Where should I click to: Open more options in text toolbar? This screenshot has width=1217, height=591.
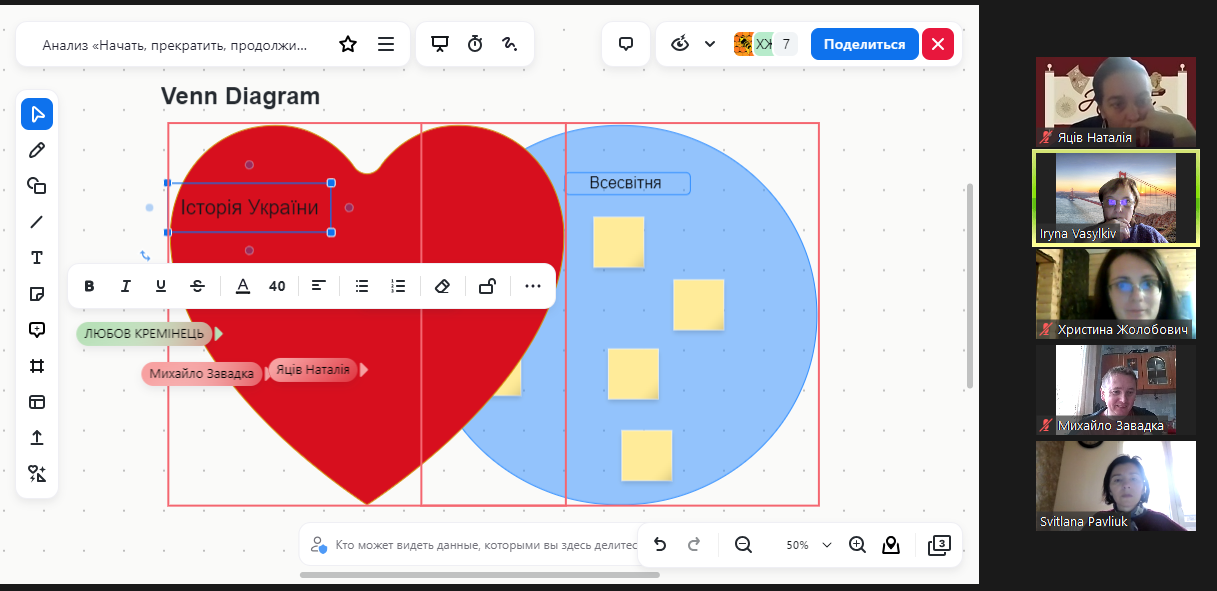click(532, 286)
